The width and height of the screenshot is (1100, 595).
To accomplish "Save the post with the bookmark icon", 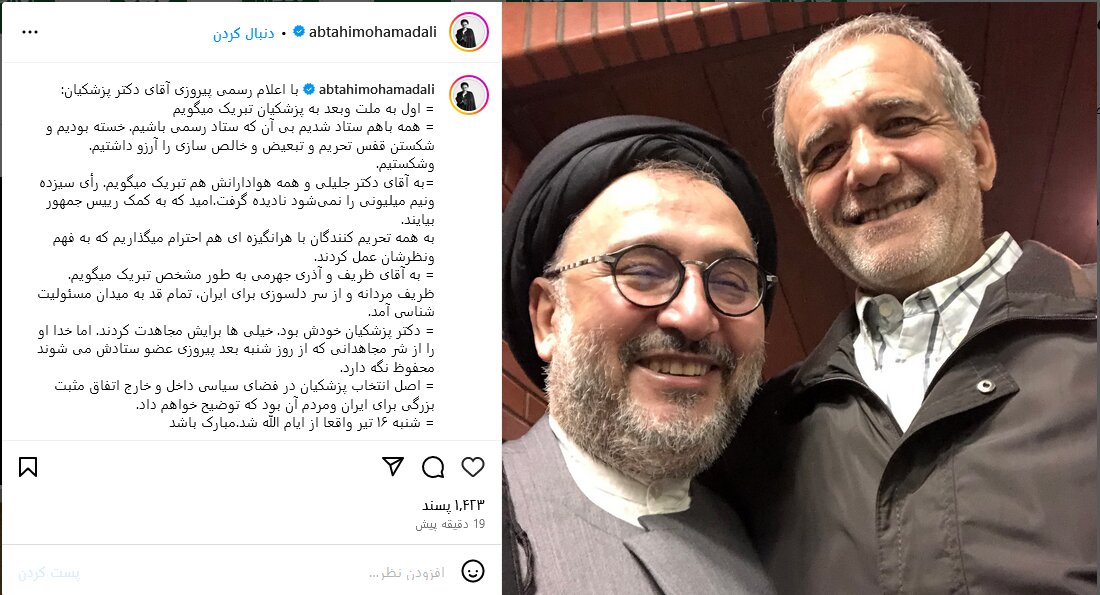I will (x=28, y=467).
